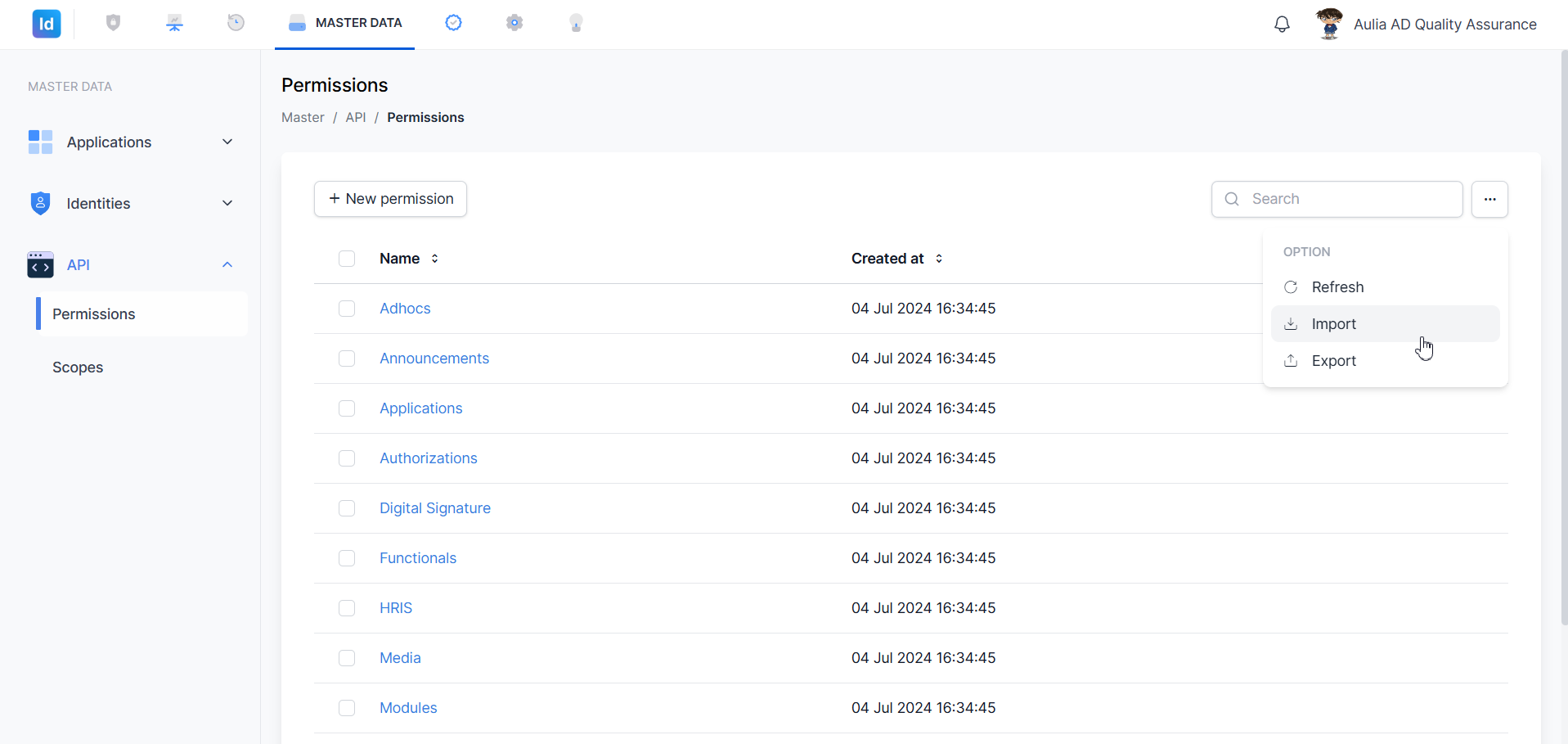Check the HRIS row checkbox
The image size is (1568, 744).
[x=347, y=608]
